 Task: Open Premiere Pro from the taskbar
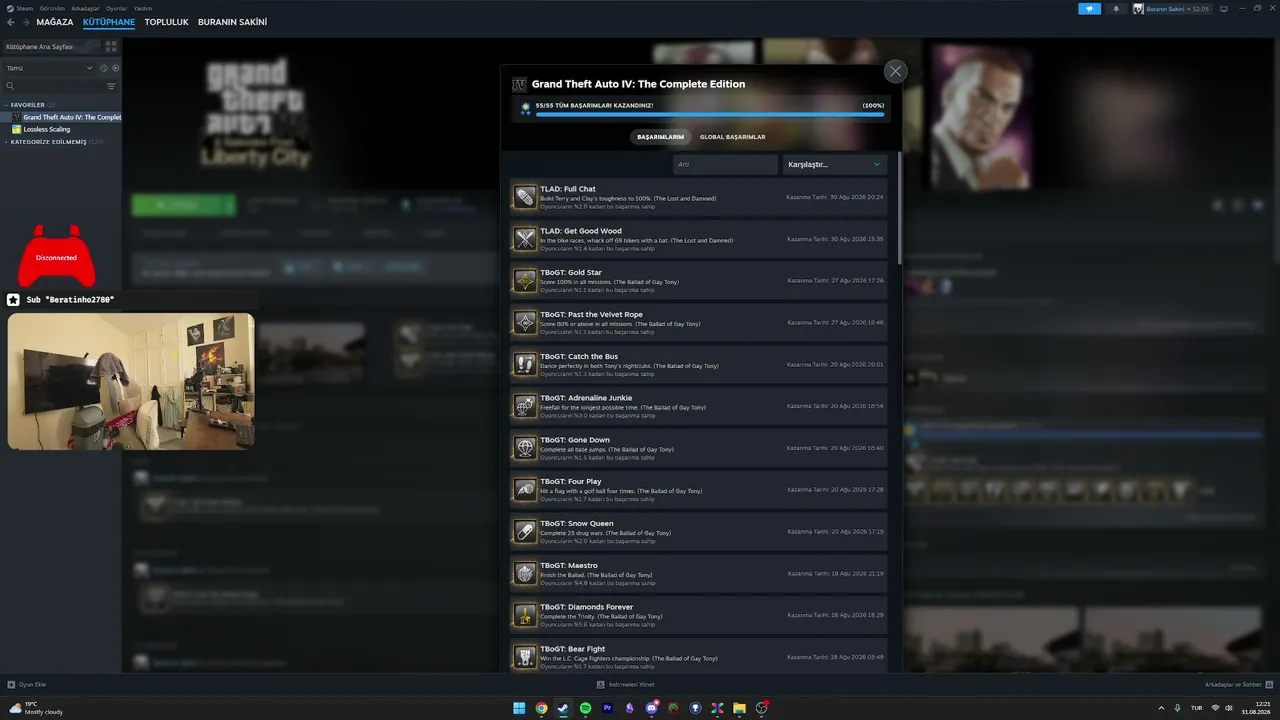pos(607,708)
